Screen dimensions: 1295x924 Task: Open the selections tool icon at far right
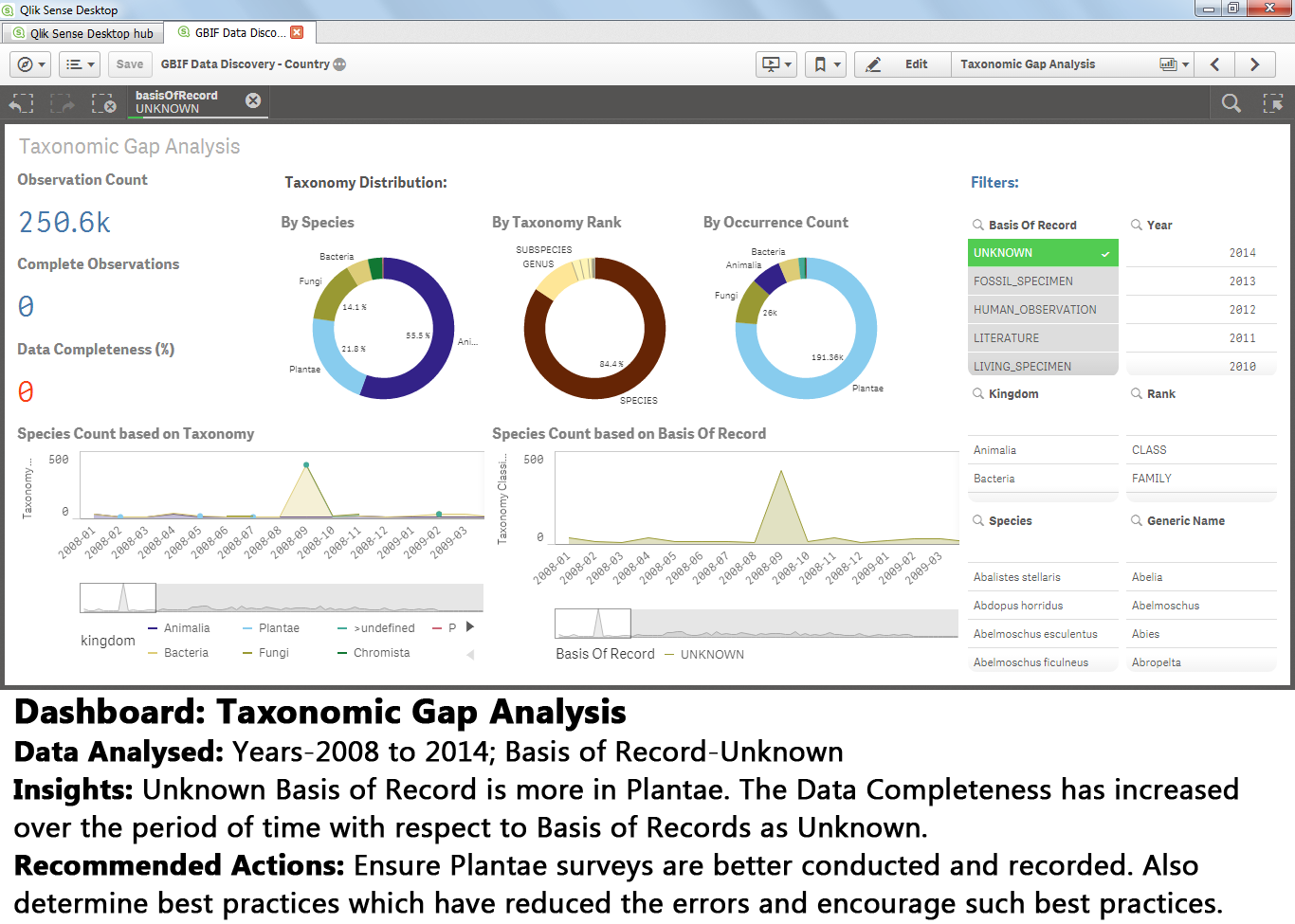(x=1273, y=103)
